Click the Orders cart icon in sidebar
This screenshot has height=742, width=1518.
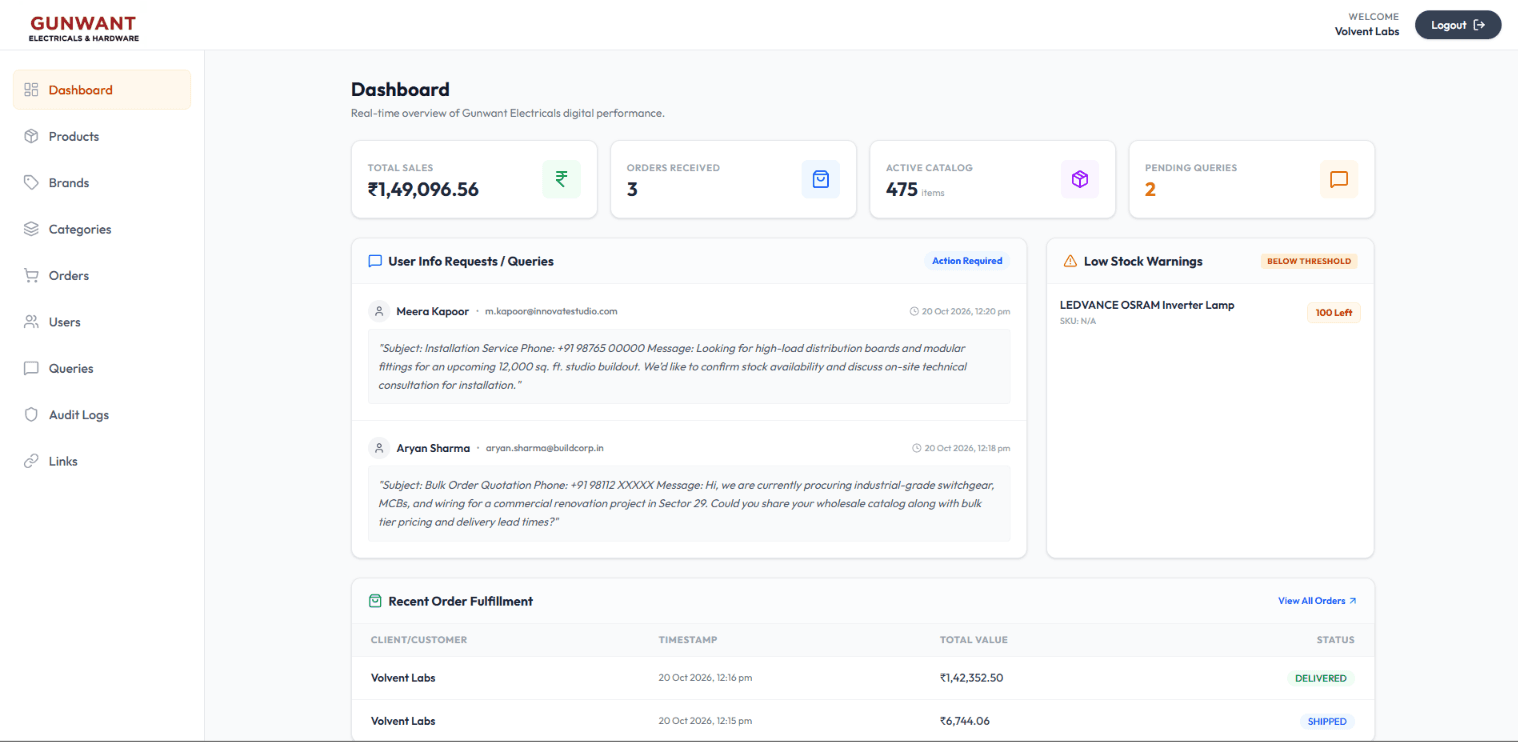pyautogui.click(x=31, y=276)
